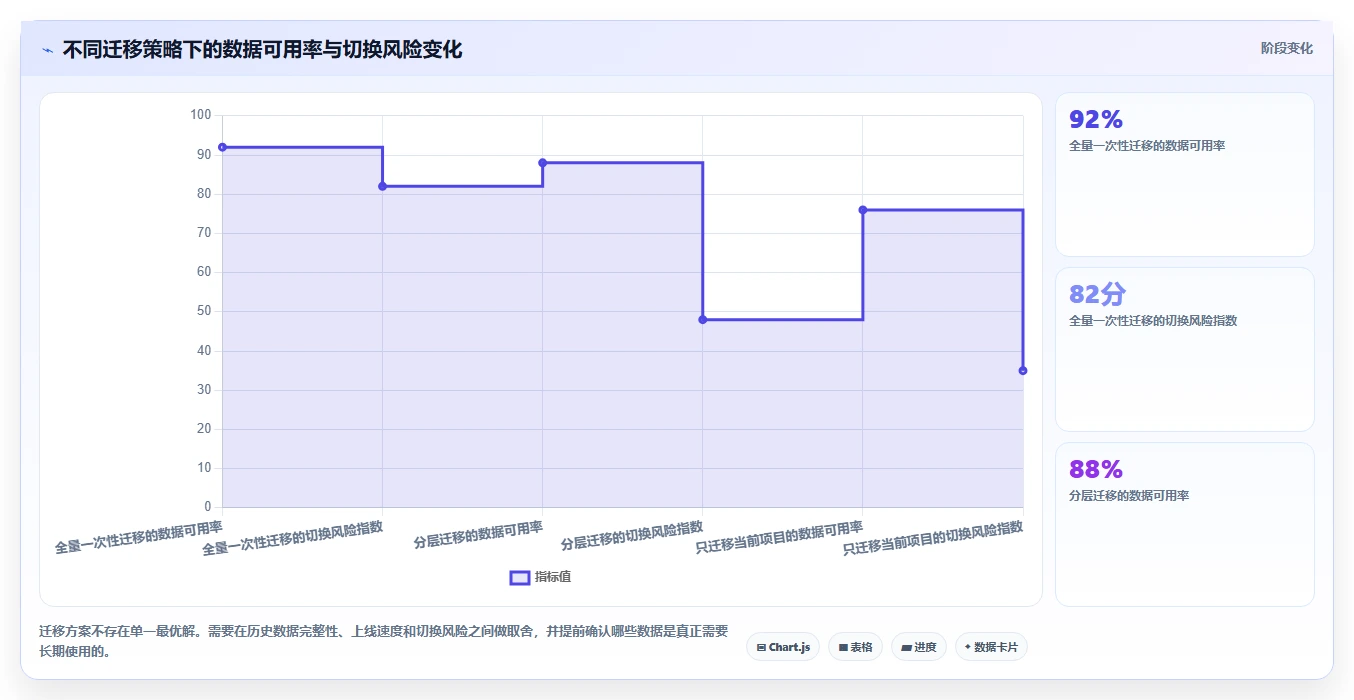Click the 分层迁移的数据可用率 card caption
This screenshot has height=700, width=1354.
[x=1129, y=496]
